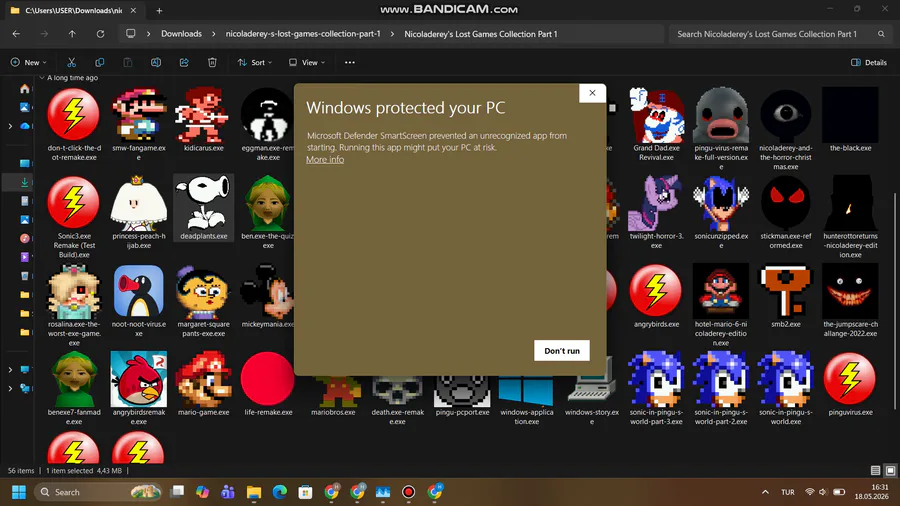Click the Don't run button

click(562, 351)
